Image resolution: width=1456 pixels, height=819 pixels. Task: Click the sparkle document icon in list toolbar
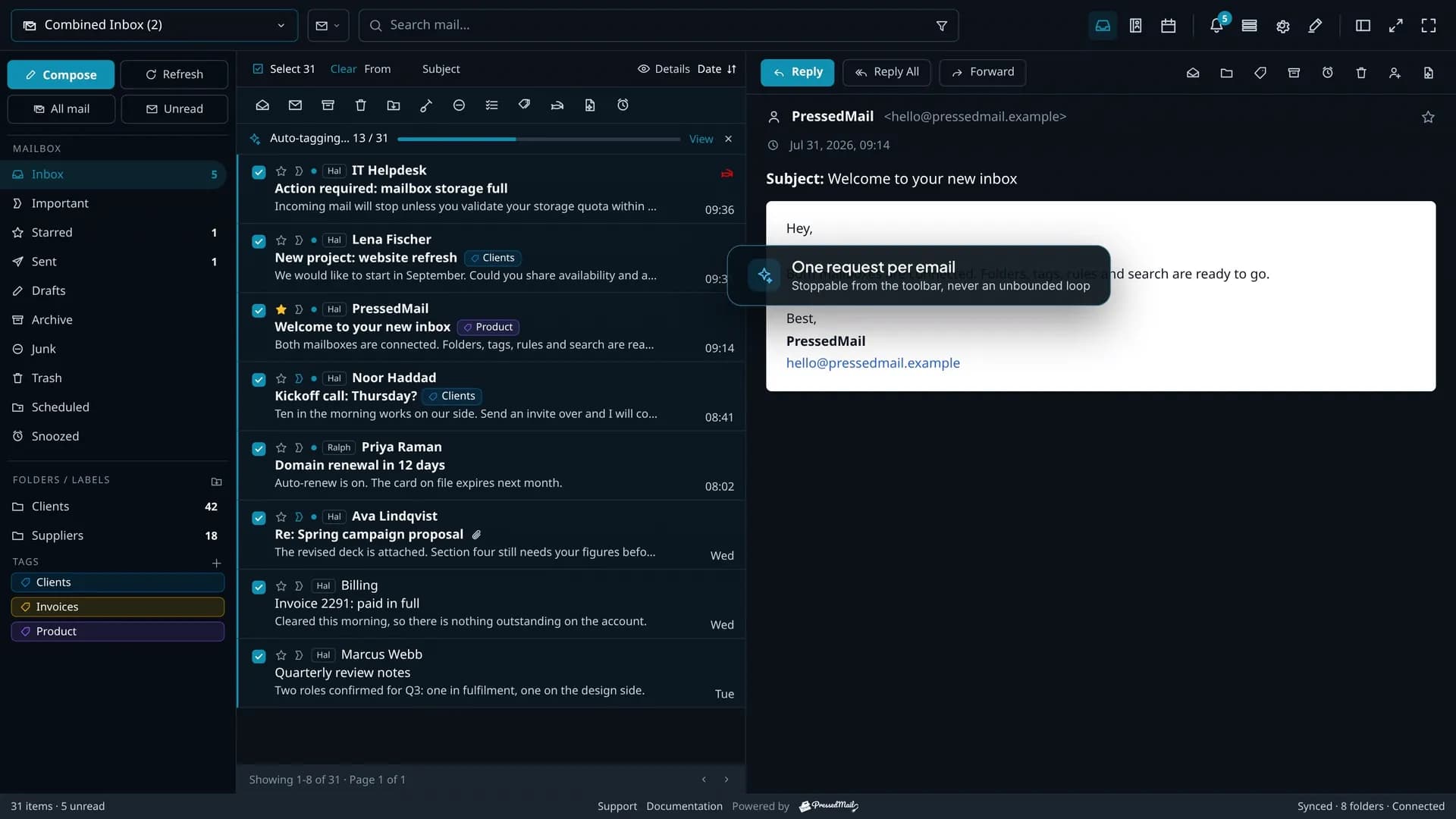click(x=590, y=105)
